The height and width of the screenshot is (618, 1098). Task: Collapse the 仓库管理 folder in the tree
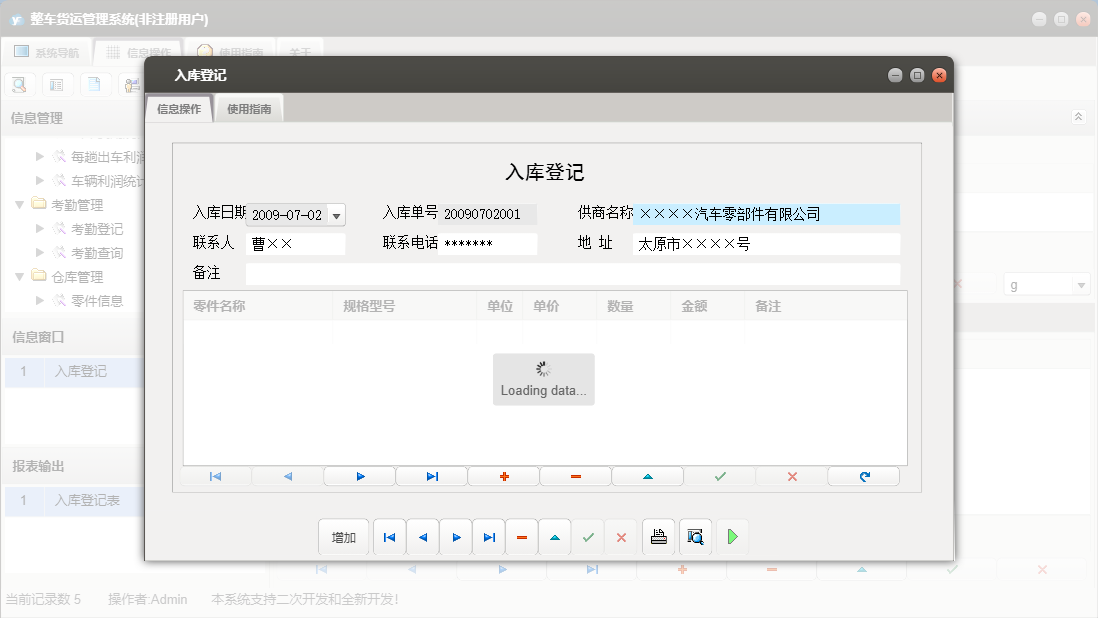click(x=22, y=277)
